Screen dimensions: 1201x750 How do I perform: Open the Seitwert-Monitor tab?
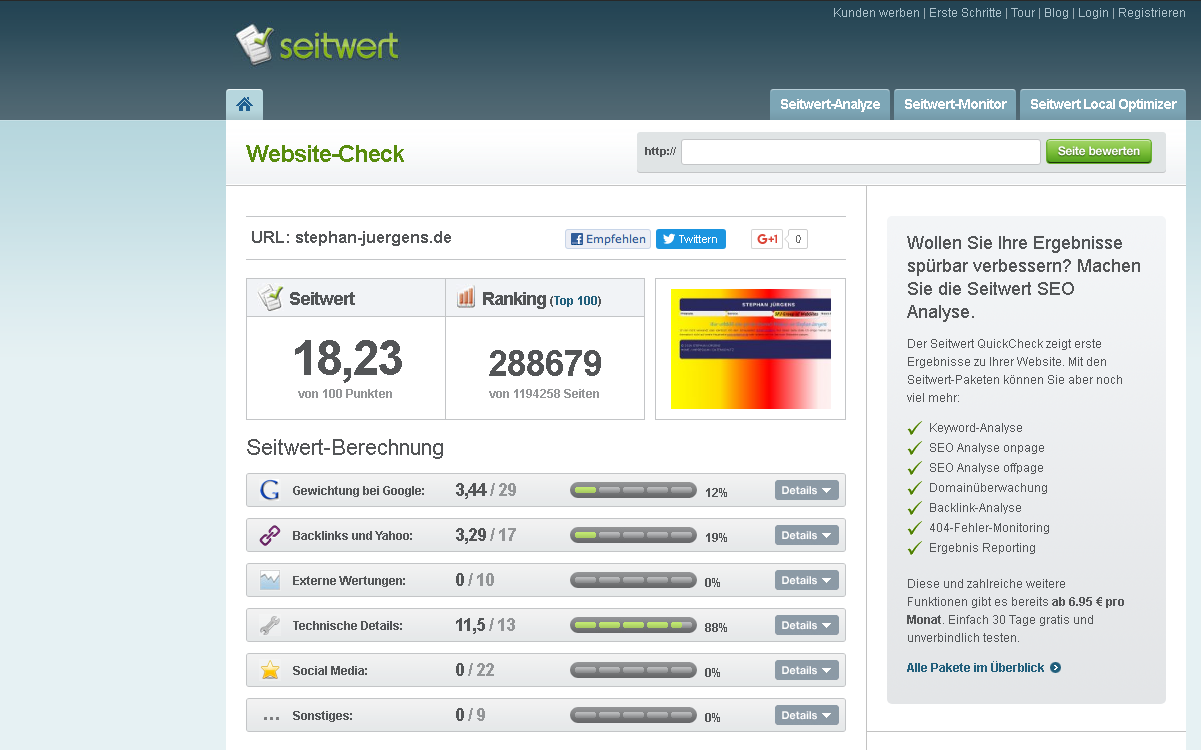tap(955, 104)
